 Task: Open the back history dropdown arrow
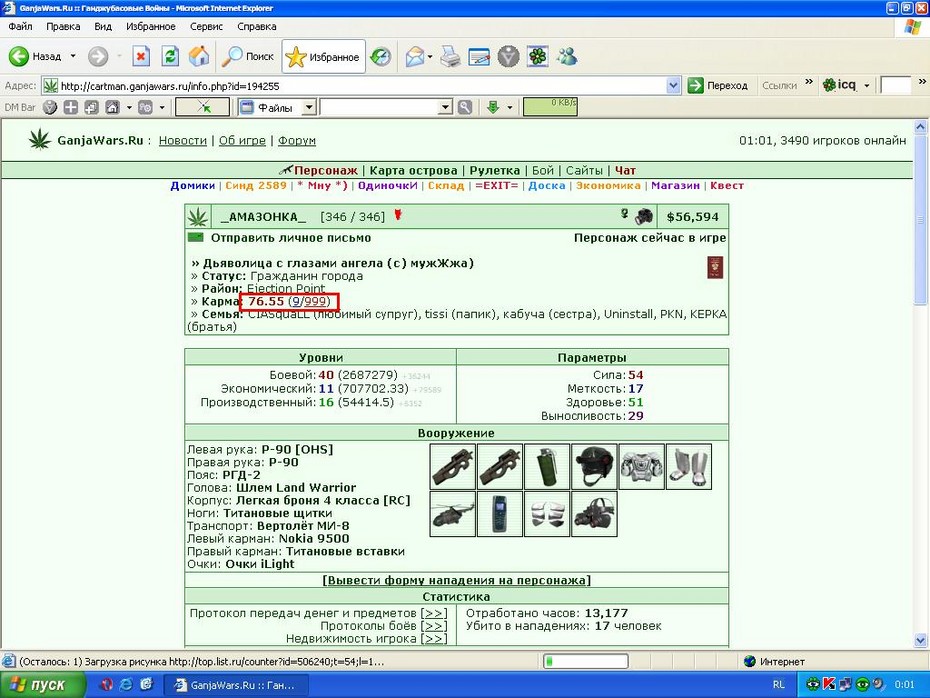point(73,56)
